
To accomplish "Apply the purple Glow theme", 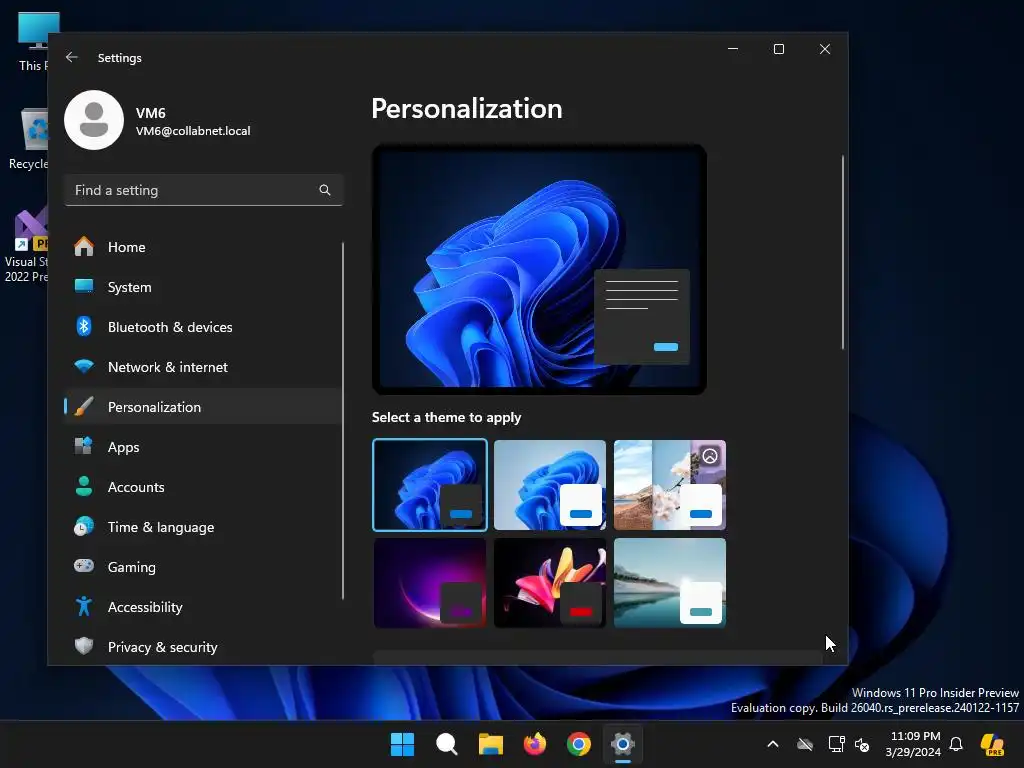I will tap(430, 583).
